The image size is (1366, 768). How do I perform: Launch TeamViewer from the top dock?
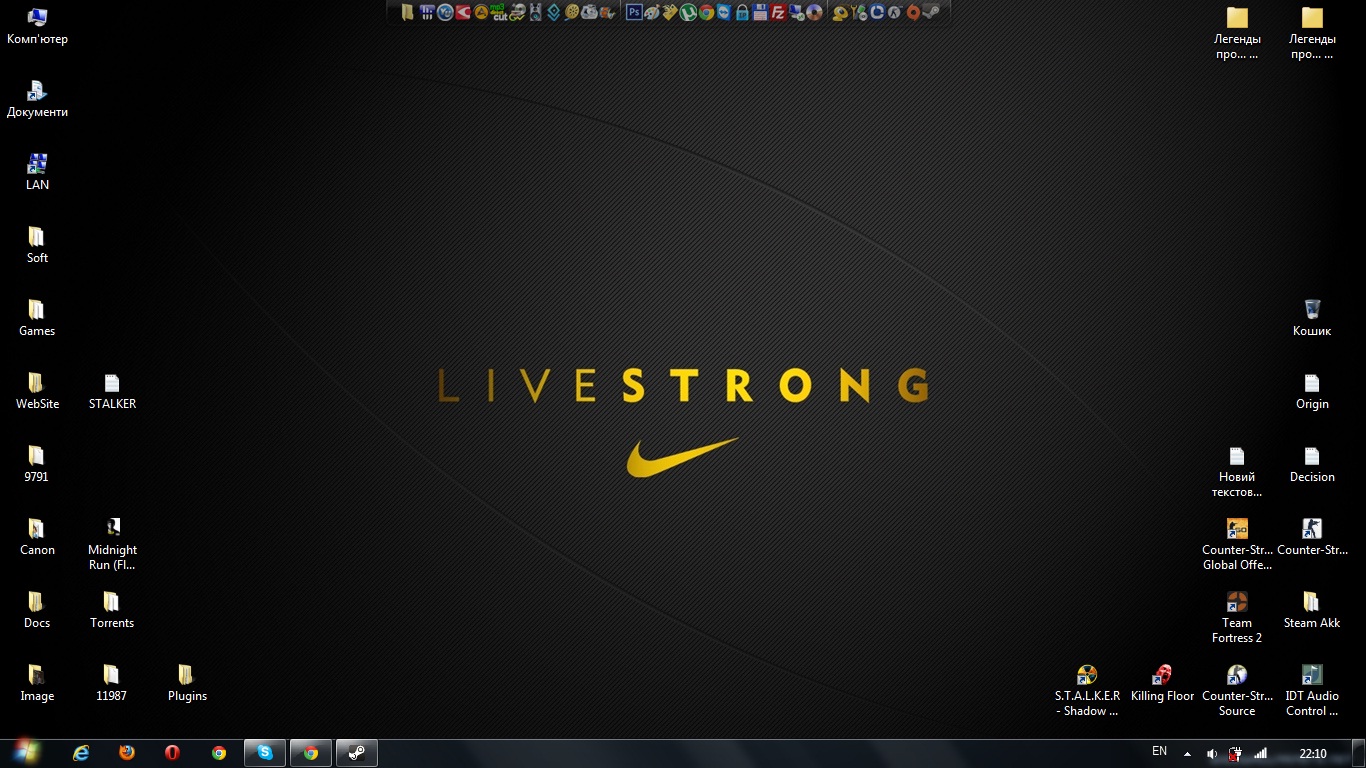(x=724, y=12)
